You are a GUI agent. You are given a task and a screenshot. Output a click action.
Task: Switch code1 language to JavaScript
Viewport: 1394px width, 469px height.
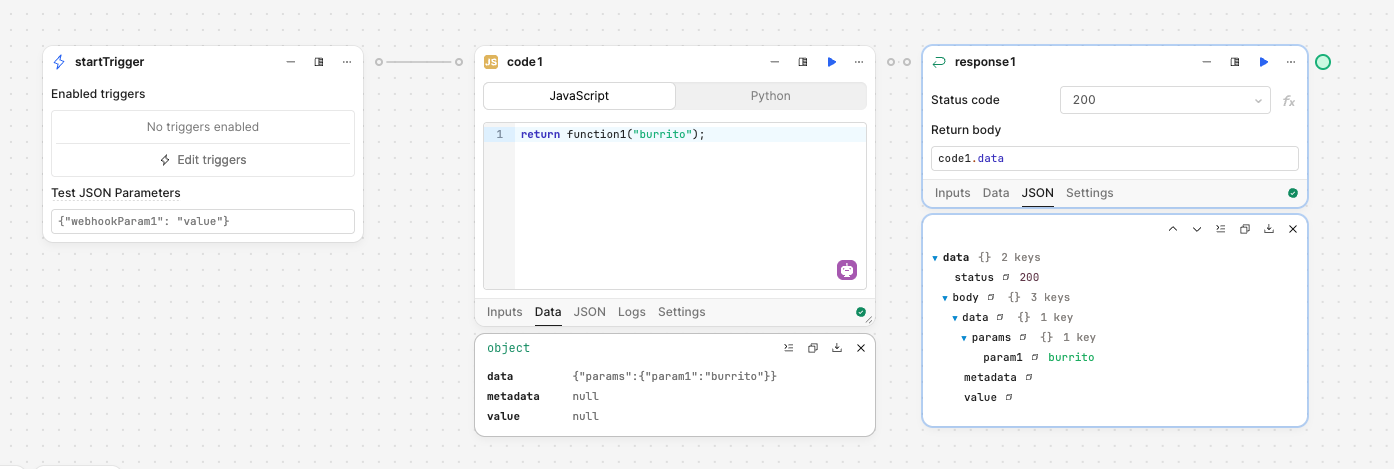[x=579, y=96]
